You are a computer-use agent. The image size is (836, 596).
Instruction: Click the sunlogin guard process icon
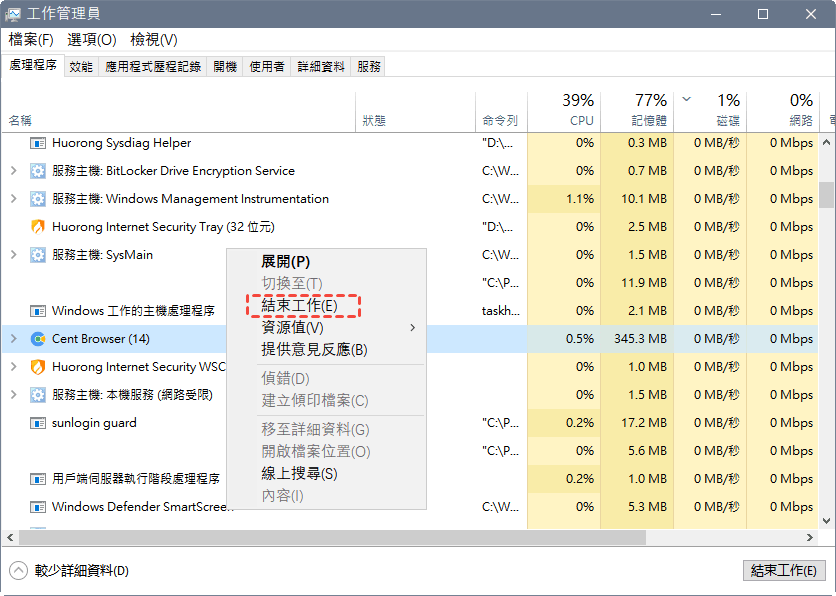tap(37, 423)
